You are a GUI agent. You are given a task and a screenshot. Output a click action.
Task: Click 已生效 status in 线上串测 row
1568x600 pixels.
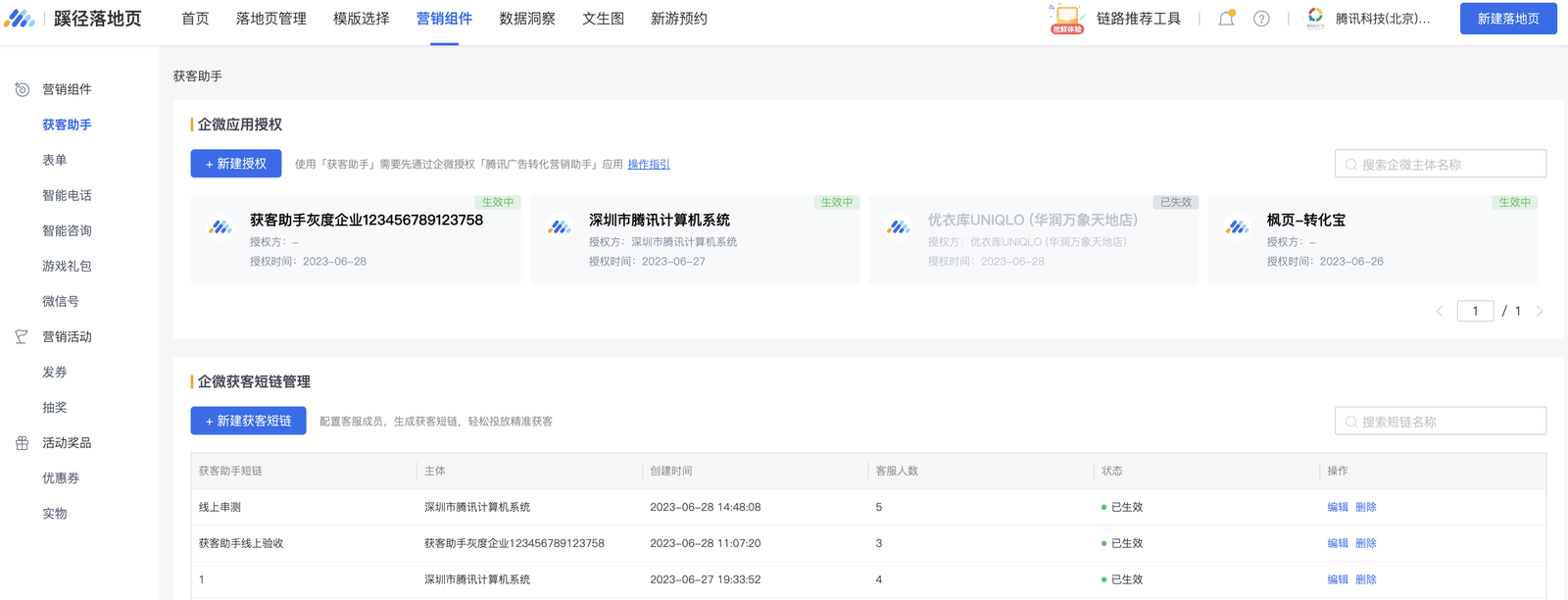(1122, 507)
